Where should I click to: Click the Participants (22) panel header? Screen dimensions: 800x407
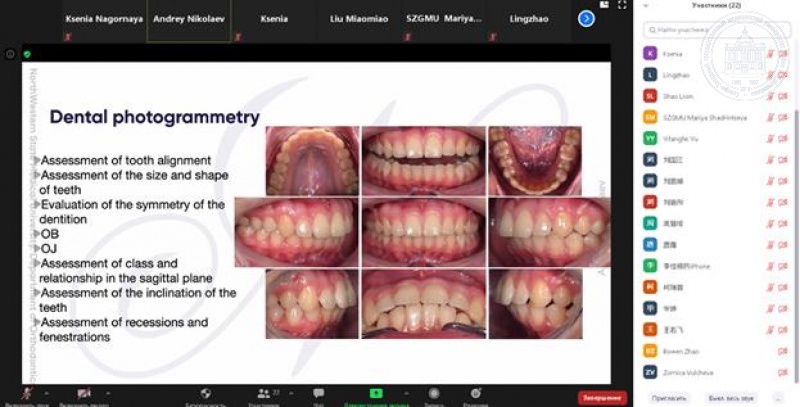pyautogui.click(x=716, y=6)
